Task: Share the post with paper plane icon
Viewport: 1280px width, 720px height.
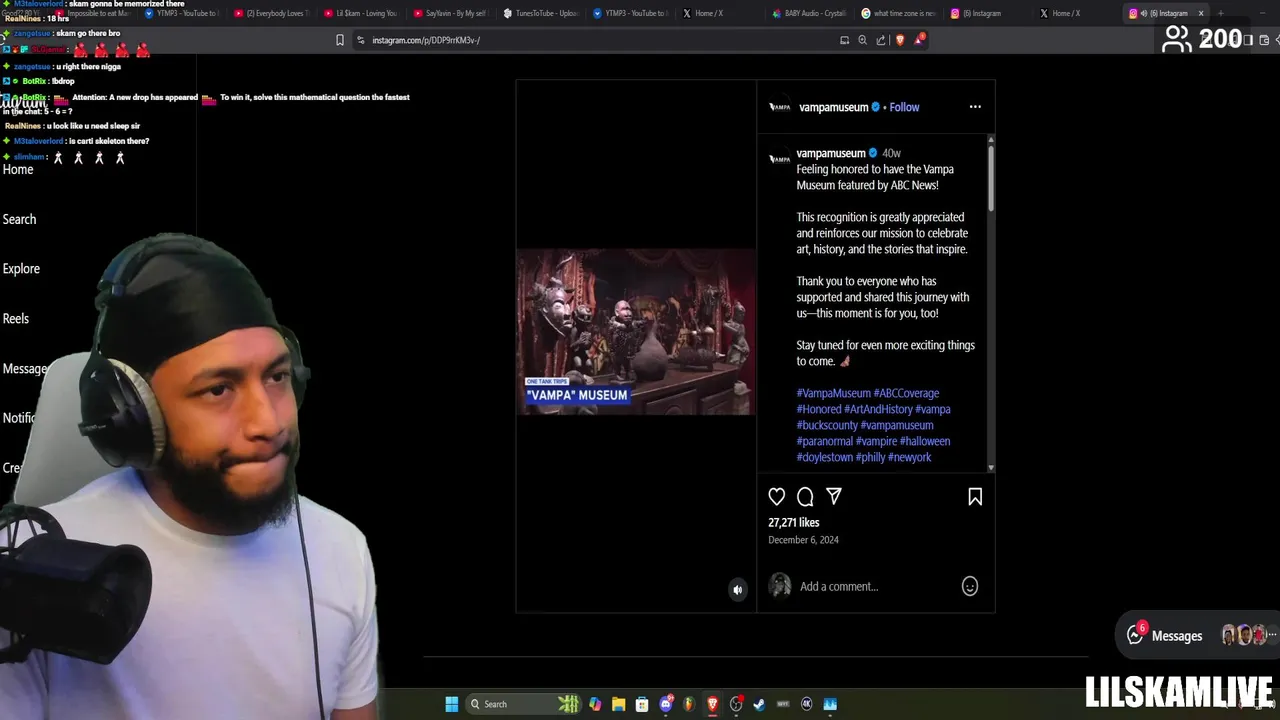Action: point(834,497)
